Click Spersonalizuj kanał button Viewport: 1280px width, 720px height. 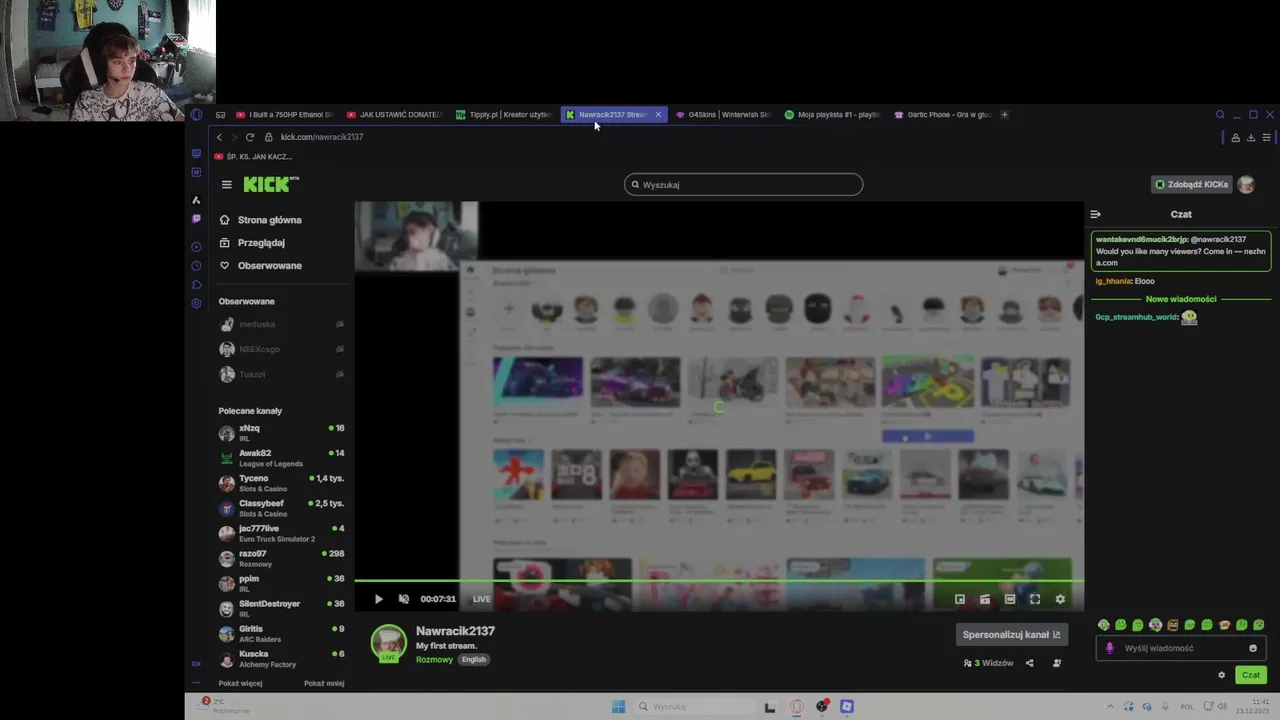pos(1011,635)
